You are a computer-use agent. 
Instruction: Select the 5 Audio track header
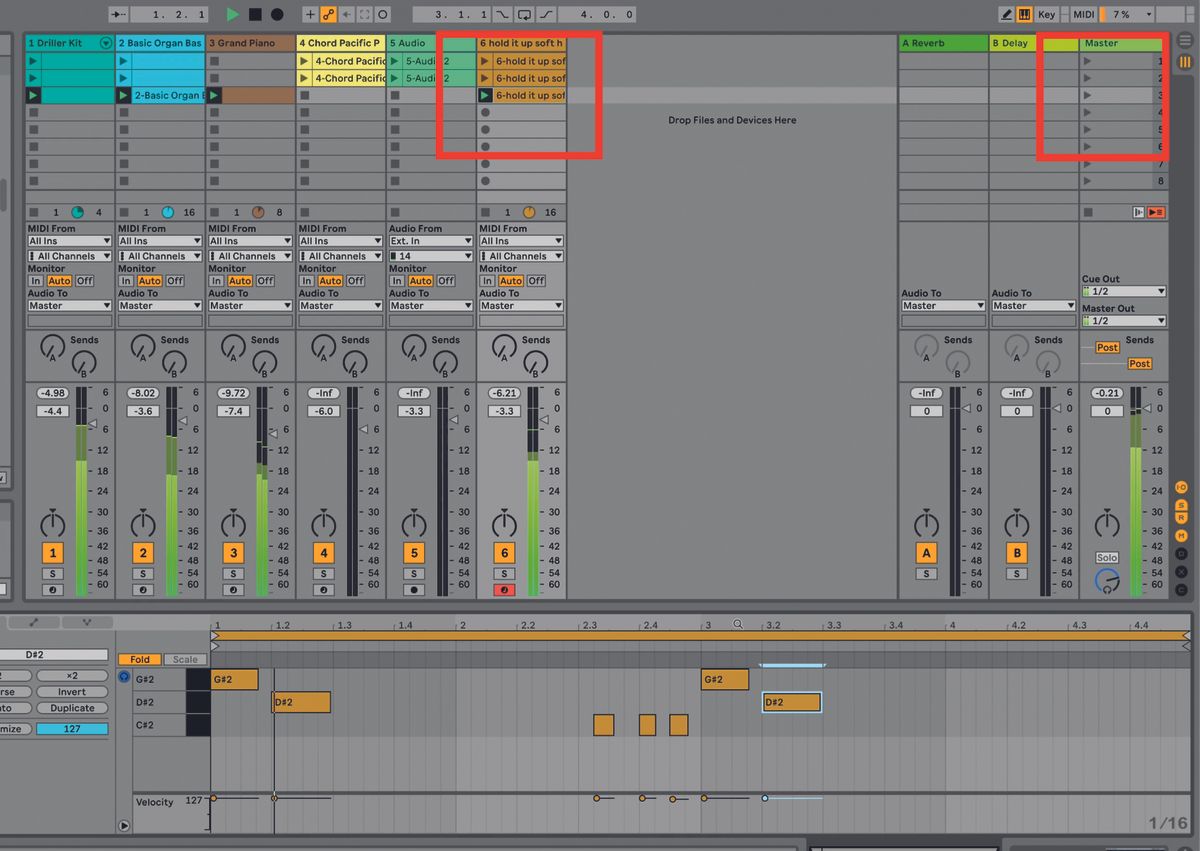click(x=431, y=43)
